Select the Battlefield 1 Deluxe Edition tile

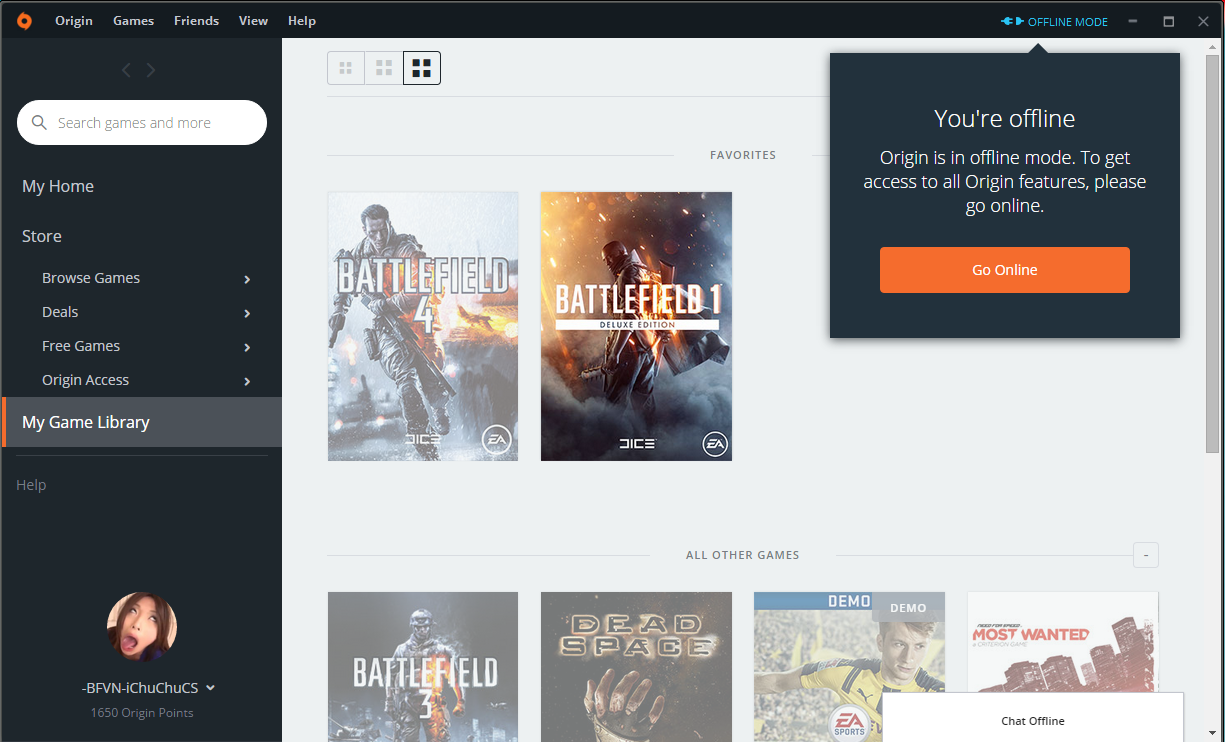pyautogui.click(x=636, y=326)
